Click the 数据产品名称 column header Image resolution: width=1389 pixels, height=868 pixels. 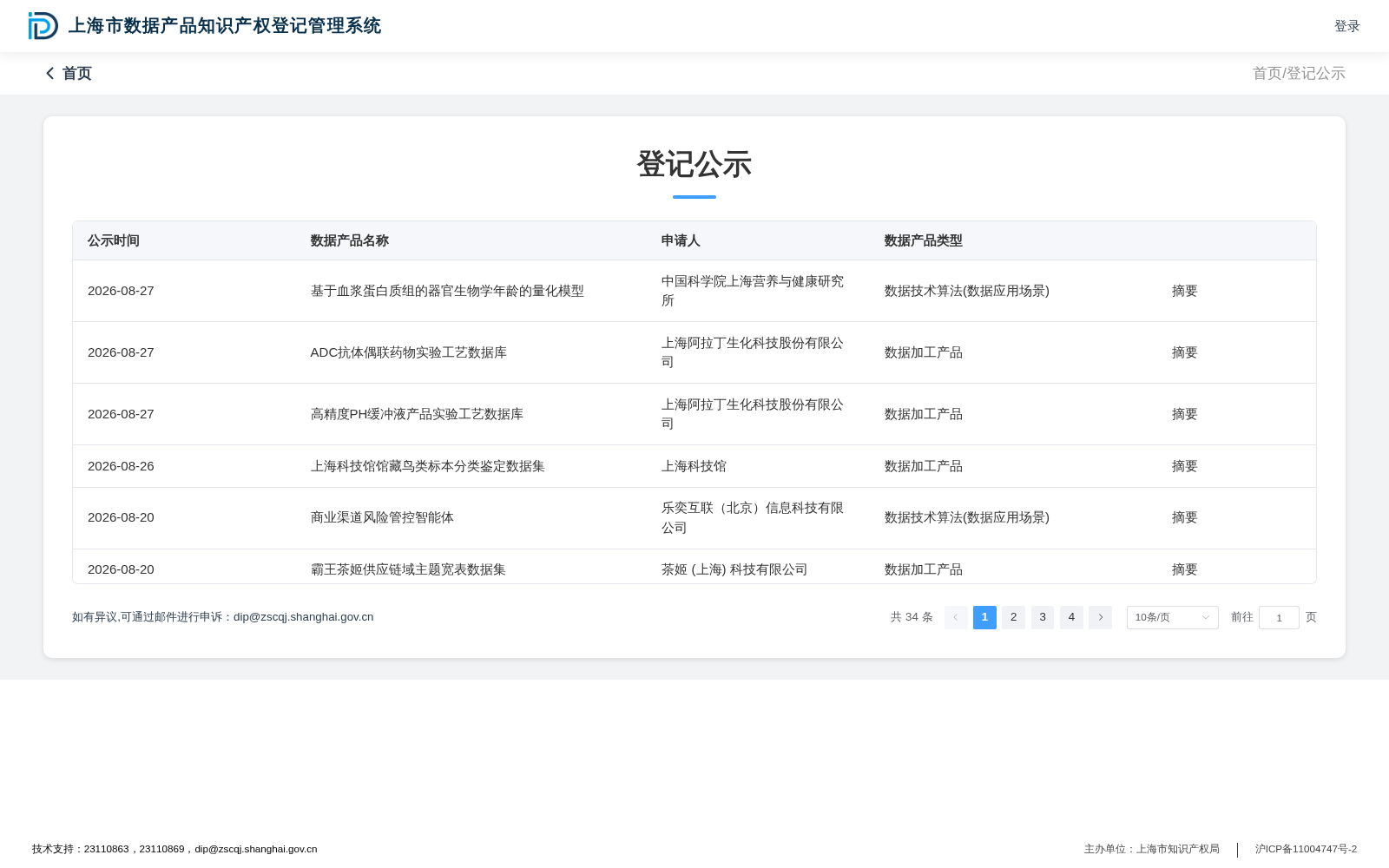[350, 240]
